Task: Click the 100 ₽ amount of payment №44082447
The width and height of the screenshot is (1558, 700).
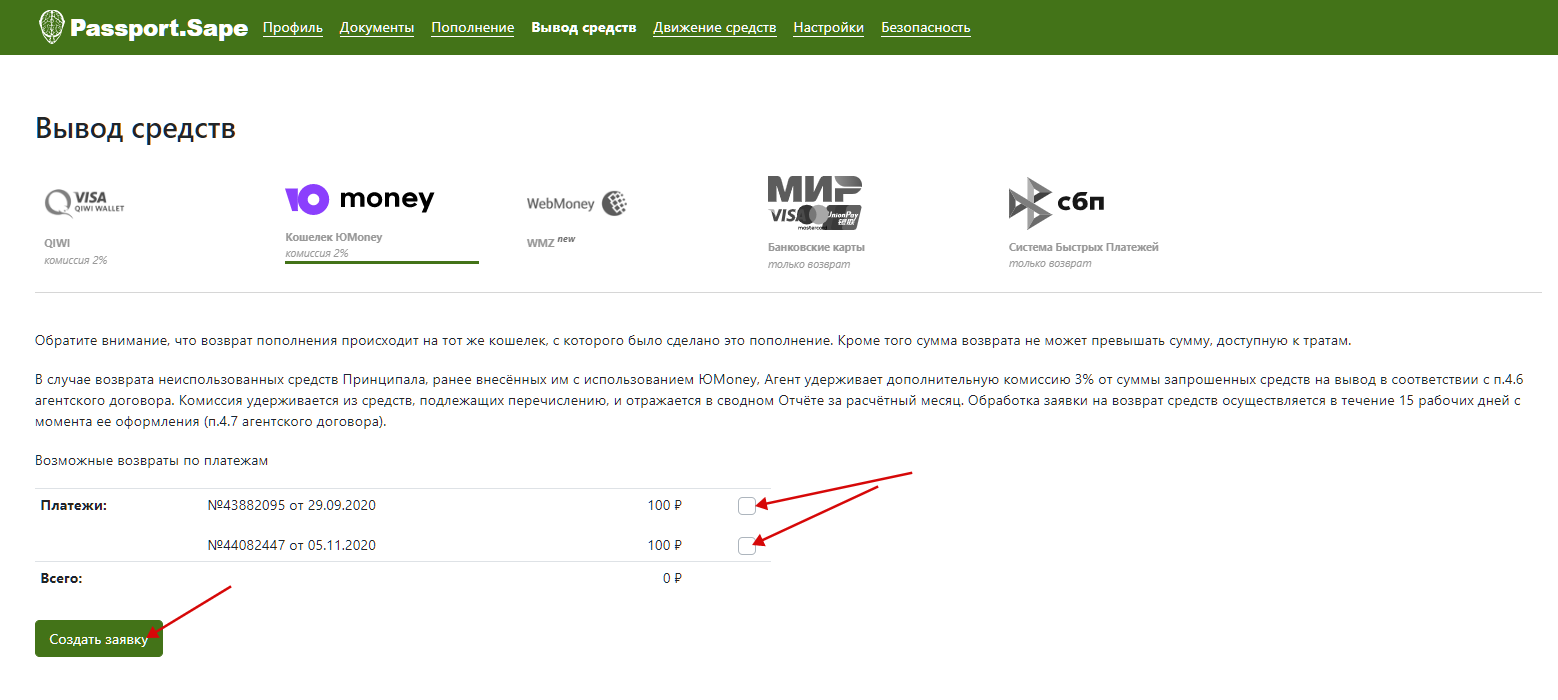Action: tap(665, 545)
